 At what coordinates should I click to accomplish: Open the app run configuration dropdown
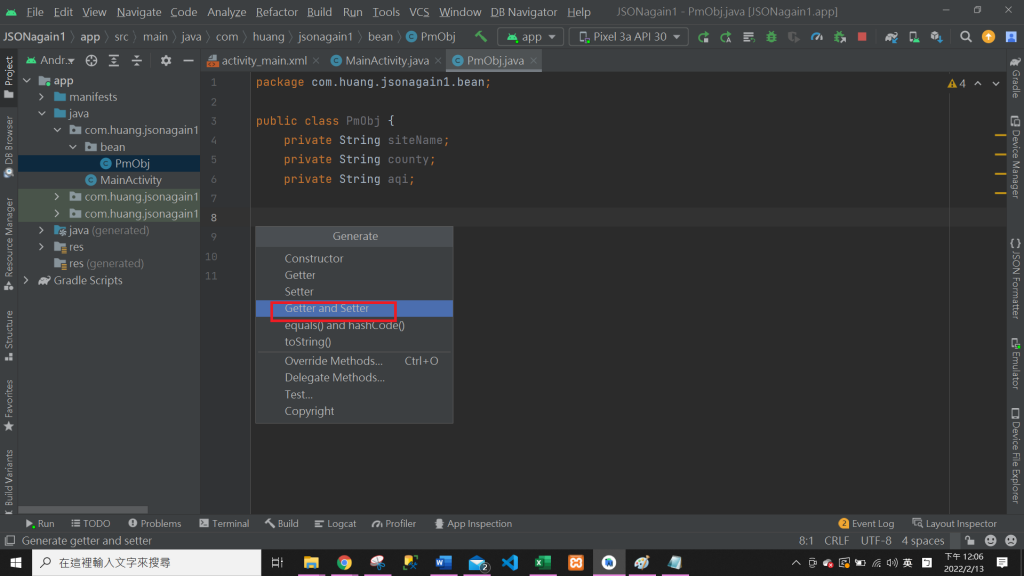[530, 37]
